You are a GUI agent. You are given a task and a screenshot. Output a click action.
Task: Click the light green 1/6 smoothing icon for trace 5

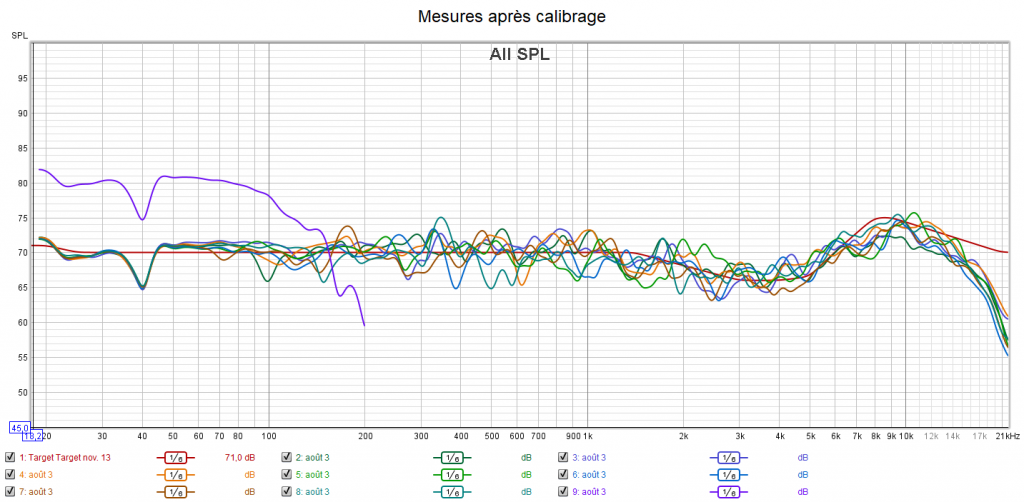point(450,475)
